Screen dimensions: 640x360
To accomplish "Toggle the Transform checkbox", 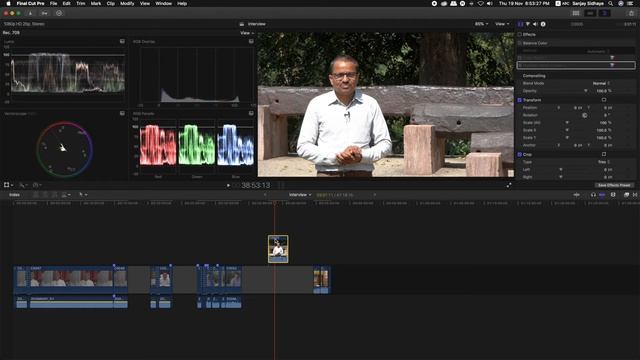I will [520, 100].
